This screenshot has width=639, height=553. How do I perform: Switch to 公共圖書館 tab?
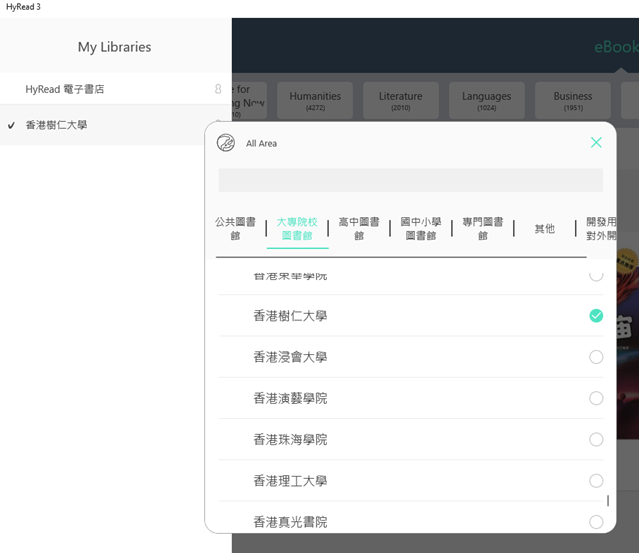235,229
